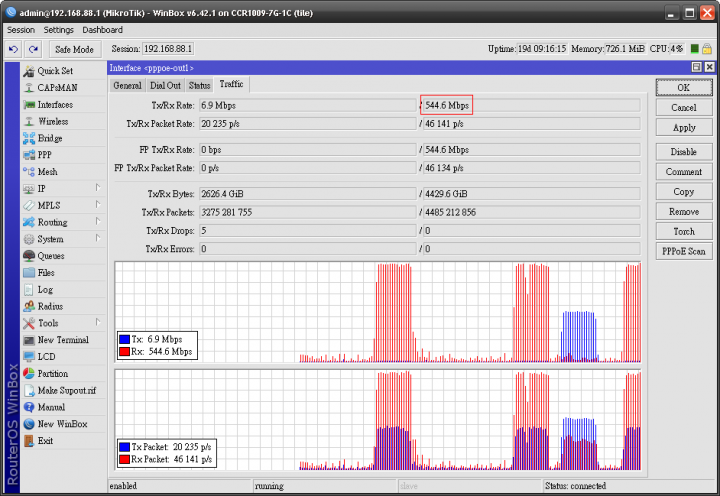720x496 pixels.
Task: Click the Disable button
Action: [684, 152]
